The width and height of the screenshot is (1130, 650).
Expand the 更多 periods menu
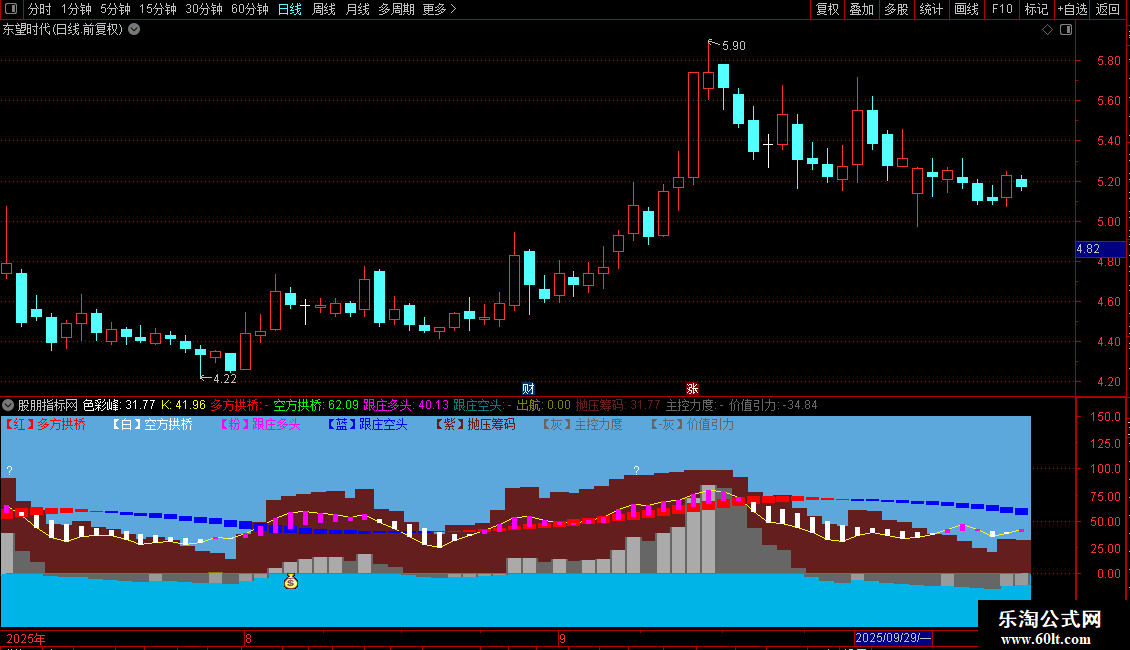point(439,9)
